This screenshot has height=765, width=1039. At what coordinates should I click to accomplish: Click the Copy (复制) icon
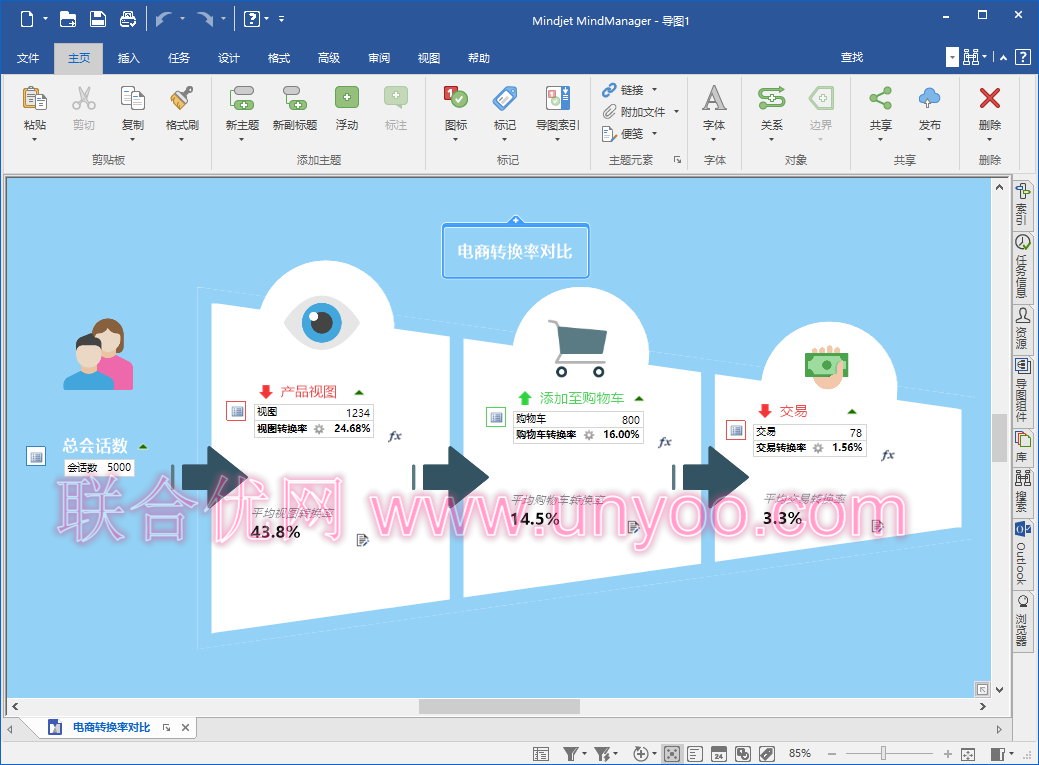pos(133,99)
